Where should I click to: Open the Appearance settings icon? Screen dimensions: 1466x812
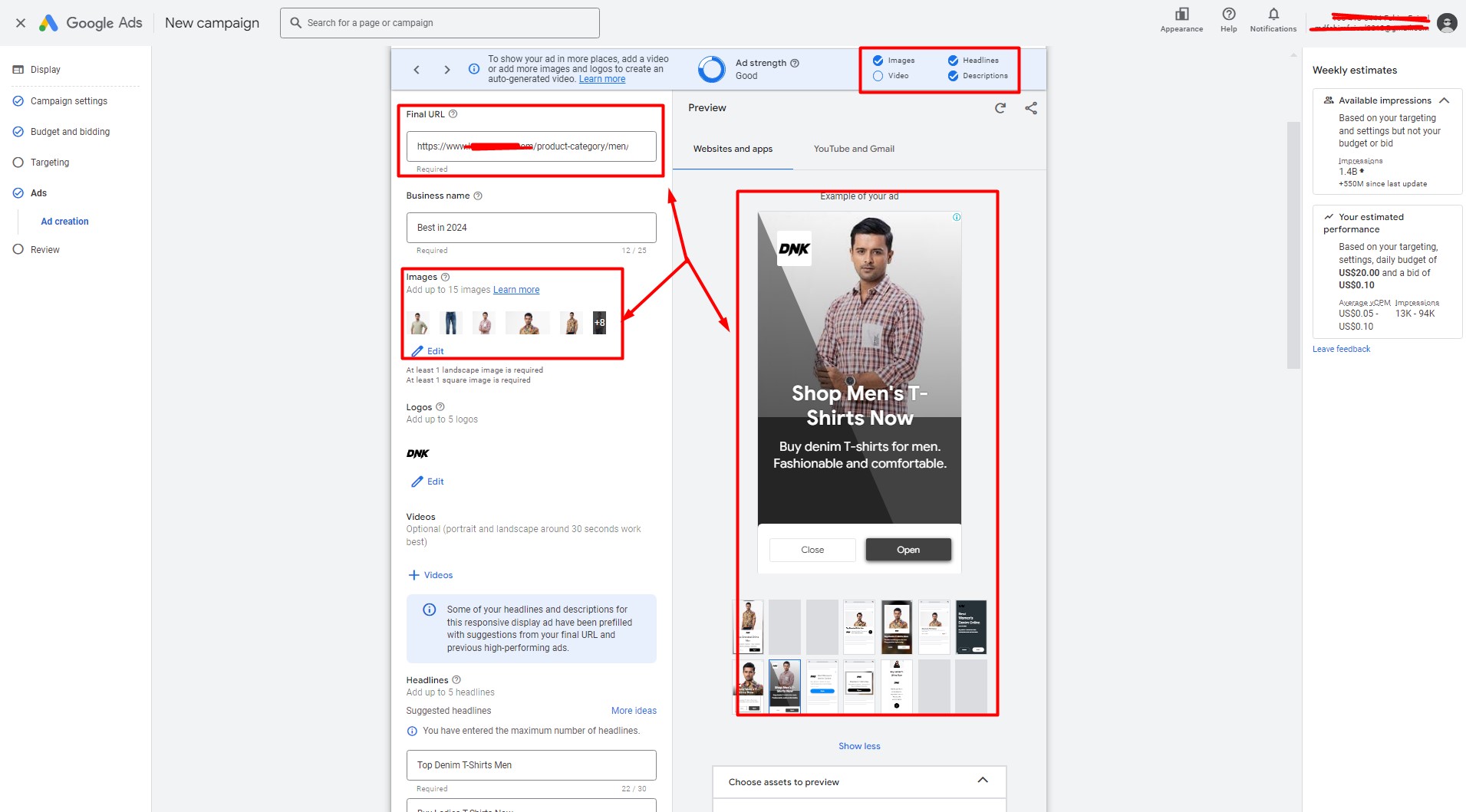[x=1181, y=14]
